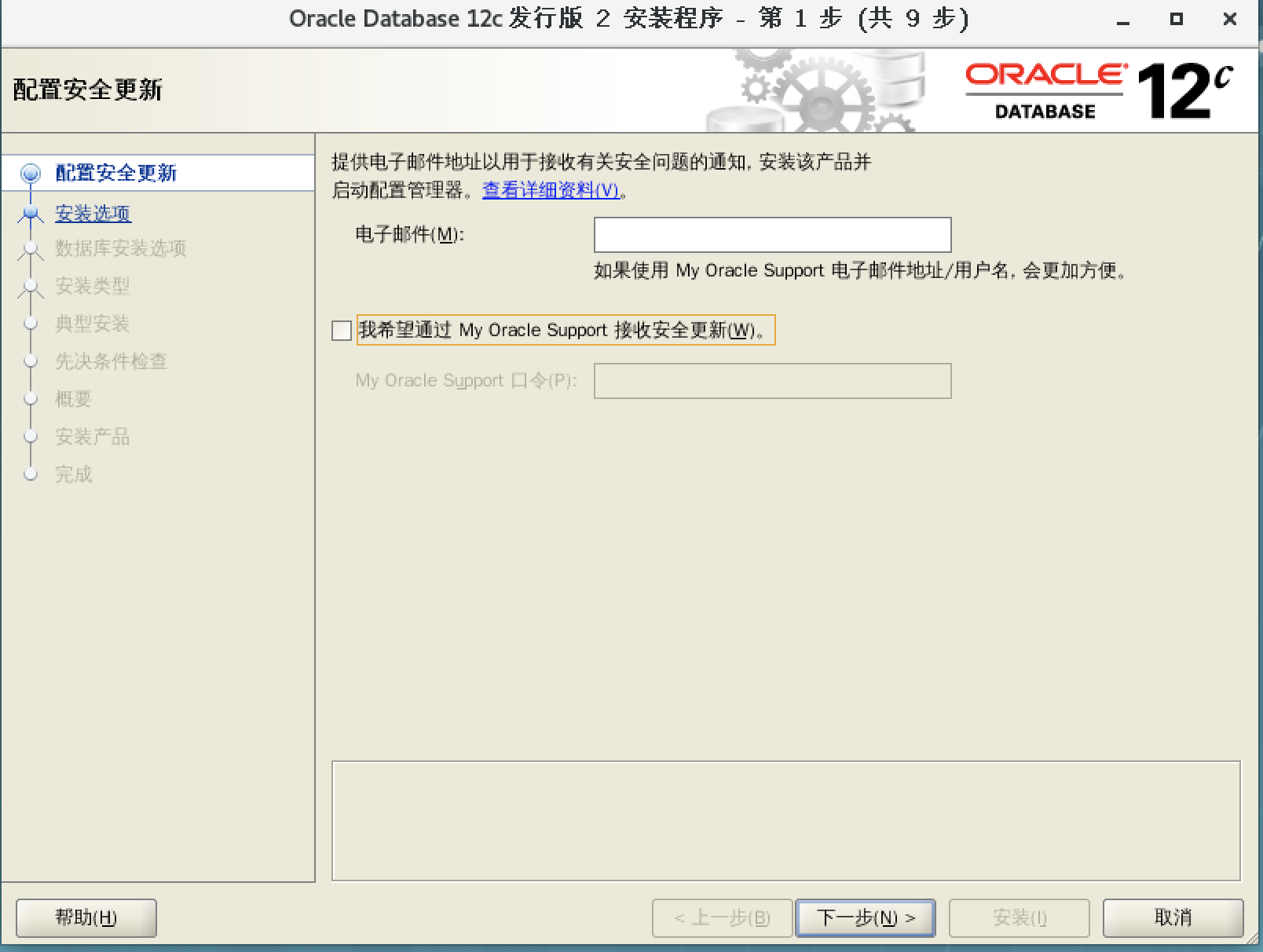Click the 下一步(N) button
The image size is (1263, 952).
point(865,917)
